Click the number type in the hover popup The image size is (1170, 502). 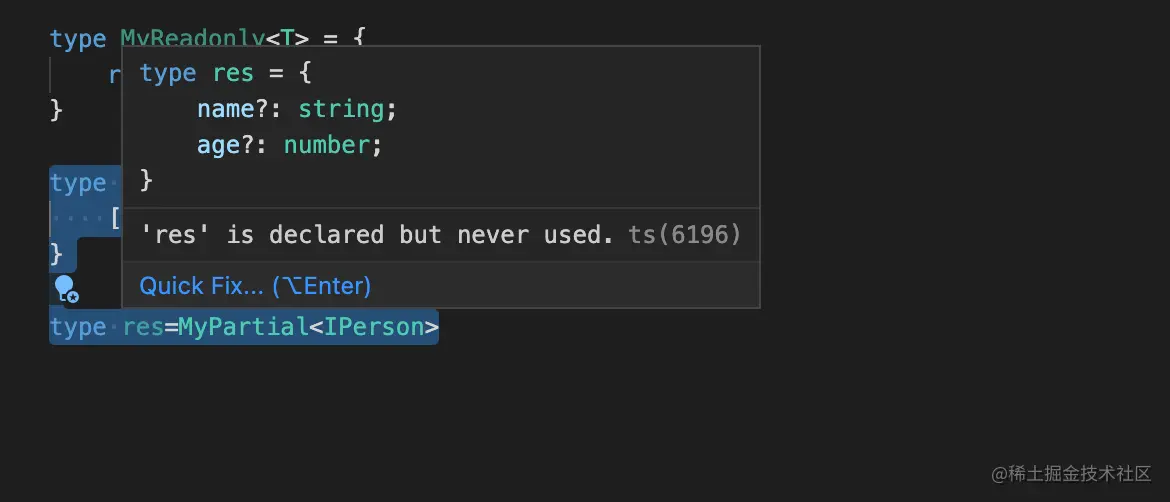326,145
